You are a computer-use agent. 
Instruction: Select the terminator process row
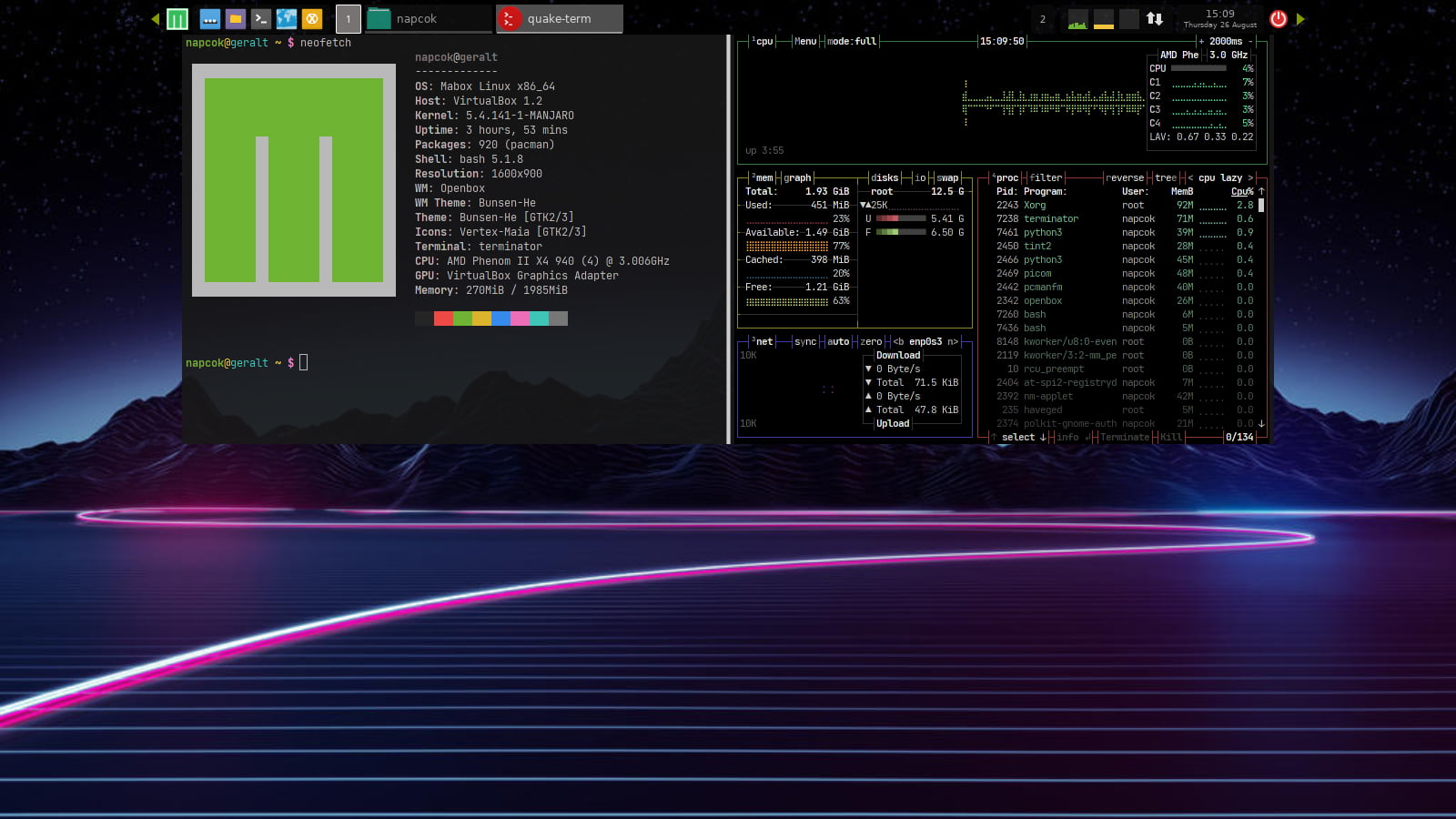click(x=1125, y=218)
